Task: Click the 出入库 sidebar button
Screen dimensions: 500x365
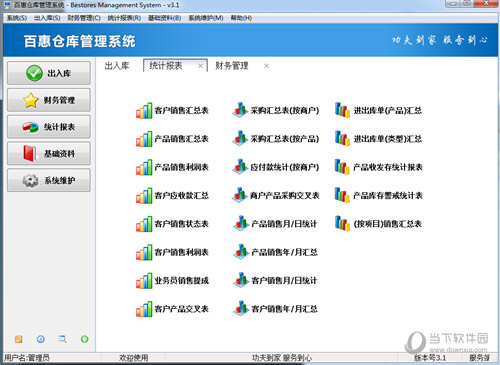Action: (x=49, y=73)
